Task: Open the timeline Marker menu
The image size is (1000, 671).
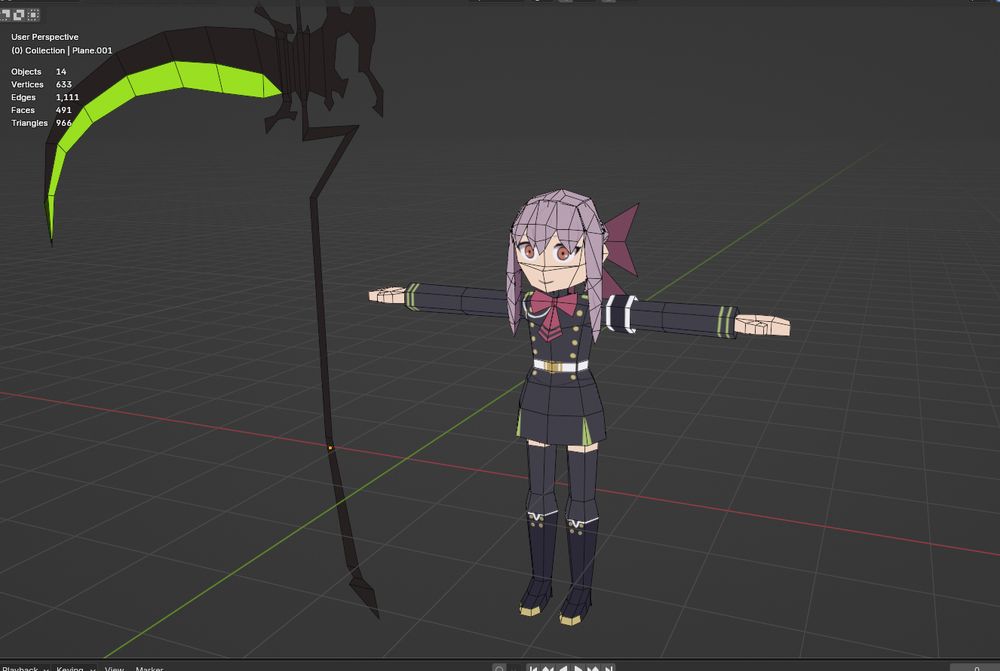Action: pyautogui.click(x=149, y=668)
